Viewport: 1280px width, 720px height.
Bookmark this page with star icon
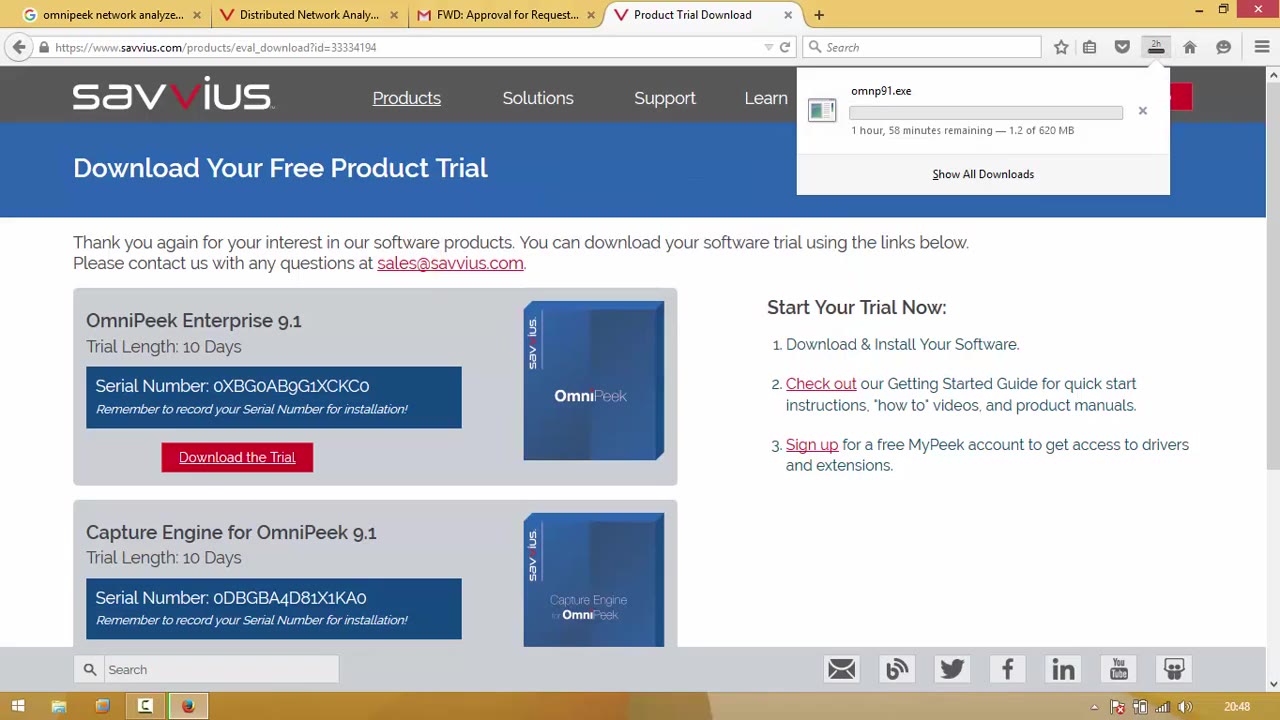1061,47
